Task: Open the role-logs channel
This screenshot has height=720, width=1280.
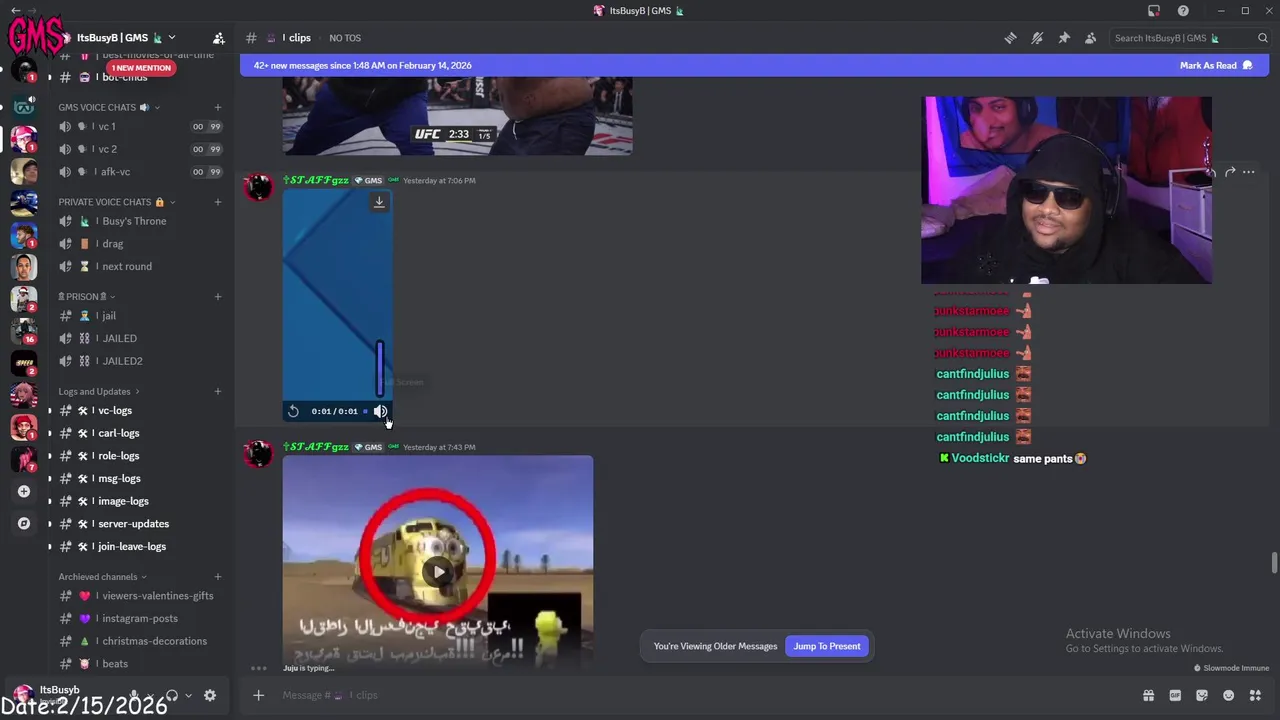Action: [138, 456]
